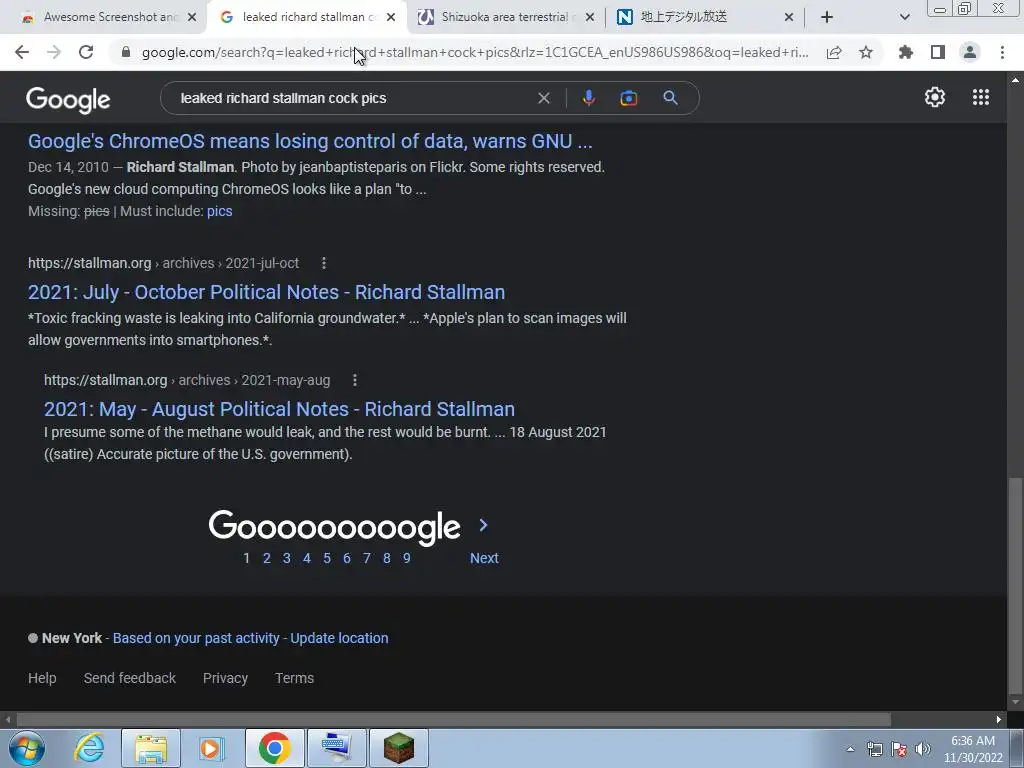Open May - August Political Notes result
1024x768 pixels.
point(280,409)
